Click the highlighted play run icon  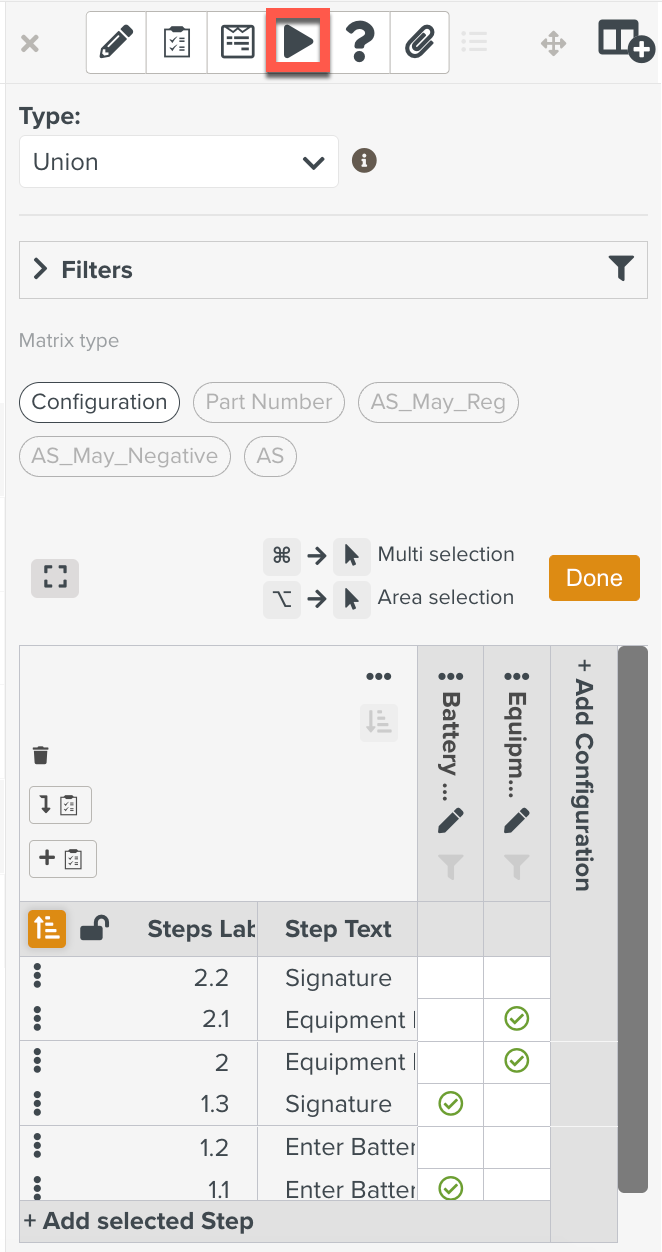click(x=298, y=43)
